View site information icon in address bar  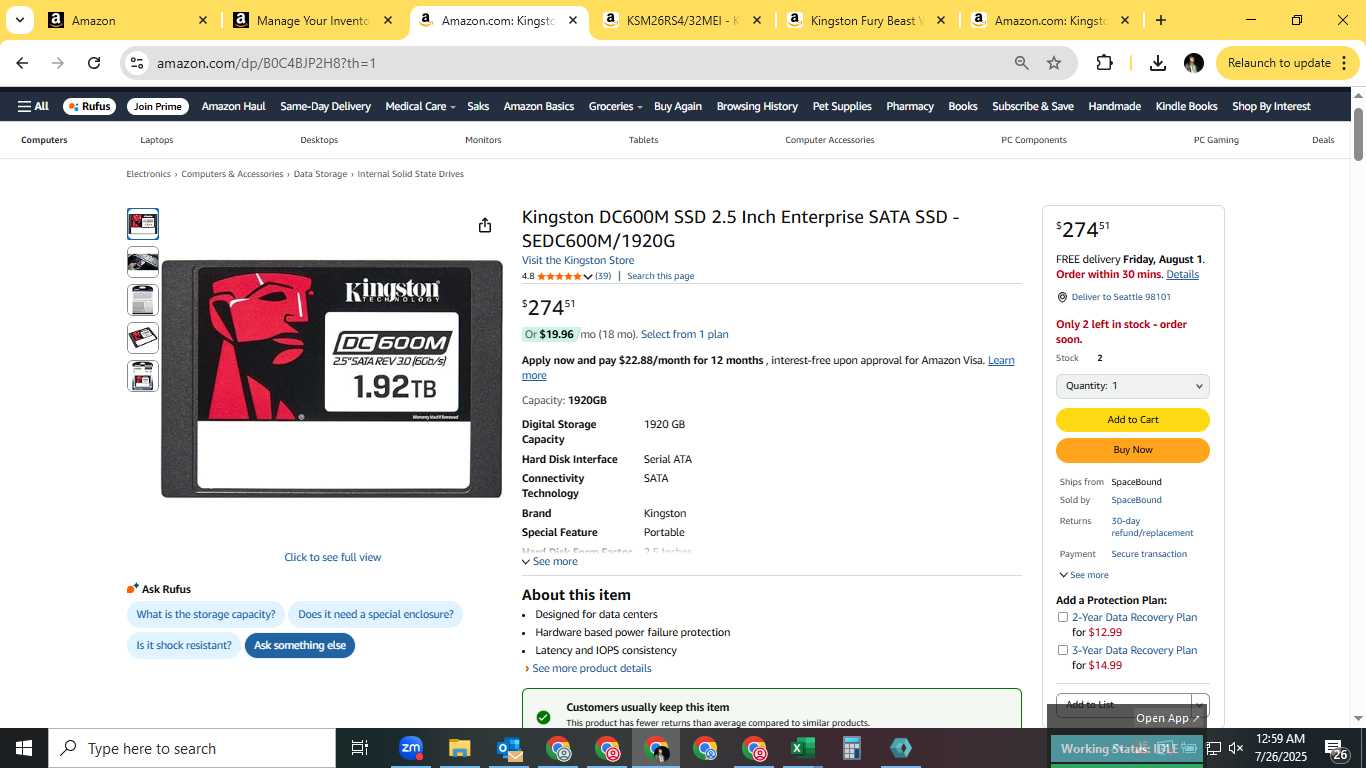pyautogui.click(x=137, y=63)
